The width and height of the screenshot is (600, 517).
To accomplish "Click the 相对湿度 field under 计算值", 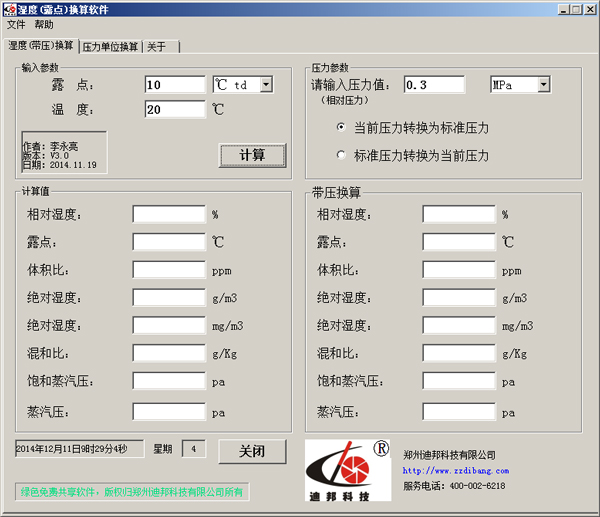I will pos(169,214).
